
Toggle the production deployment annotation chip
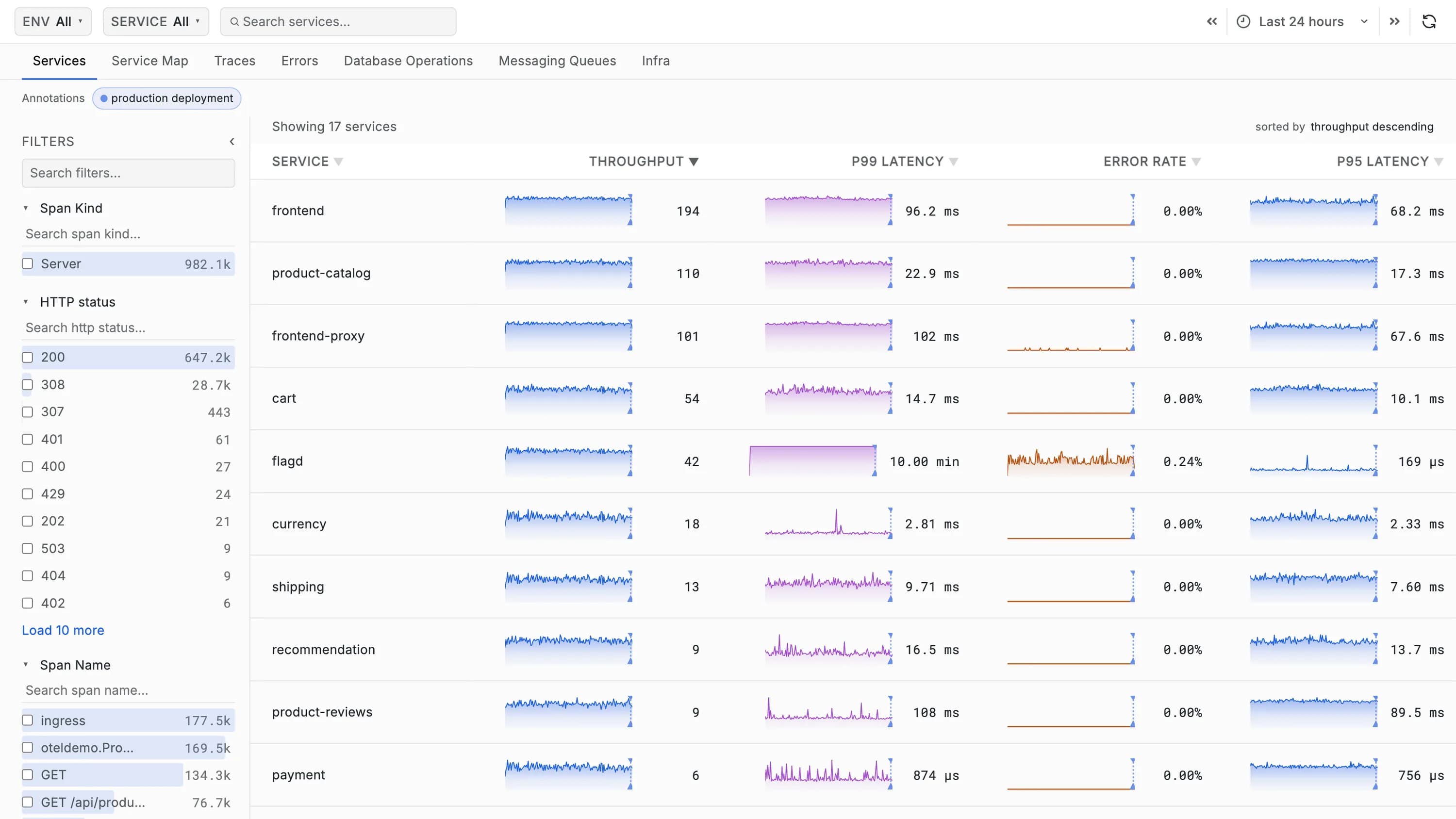pos(167,98)
